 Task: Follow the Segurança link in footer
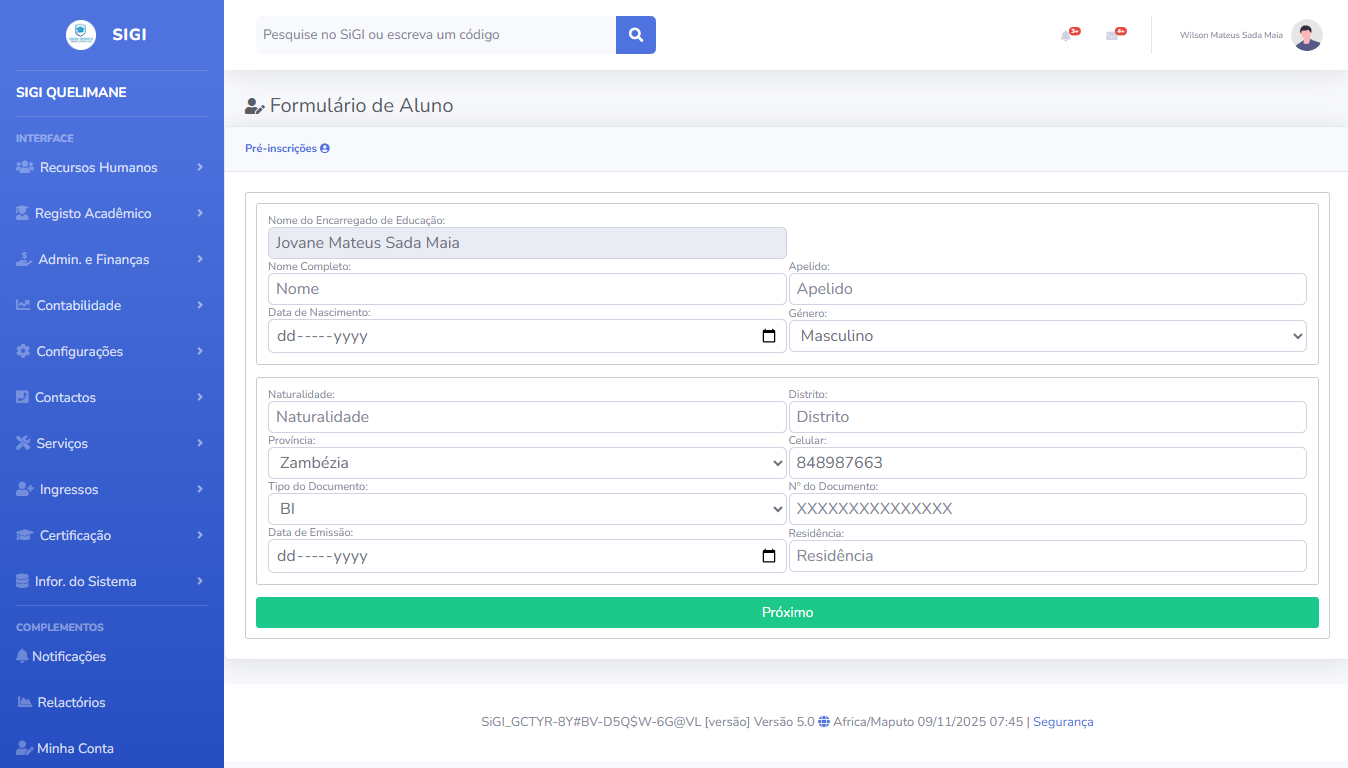[x=1063, y=722]
